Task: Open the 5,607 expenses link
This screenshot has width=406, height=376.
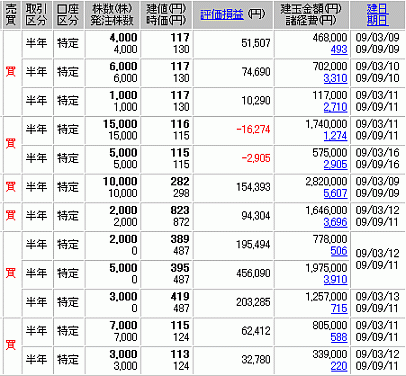Action: pos(335,193)
